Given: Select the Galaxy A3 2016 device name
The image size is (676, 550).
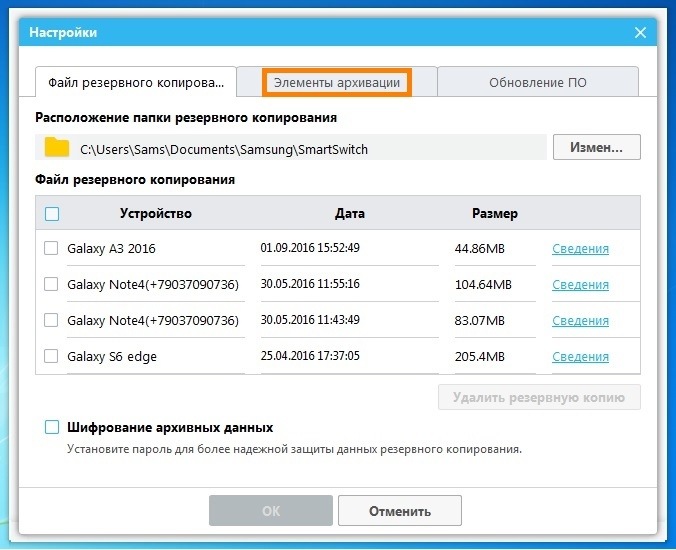Looking at the screenshot, I should 111,248.
